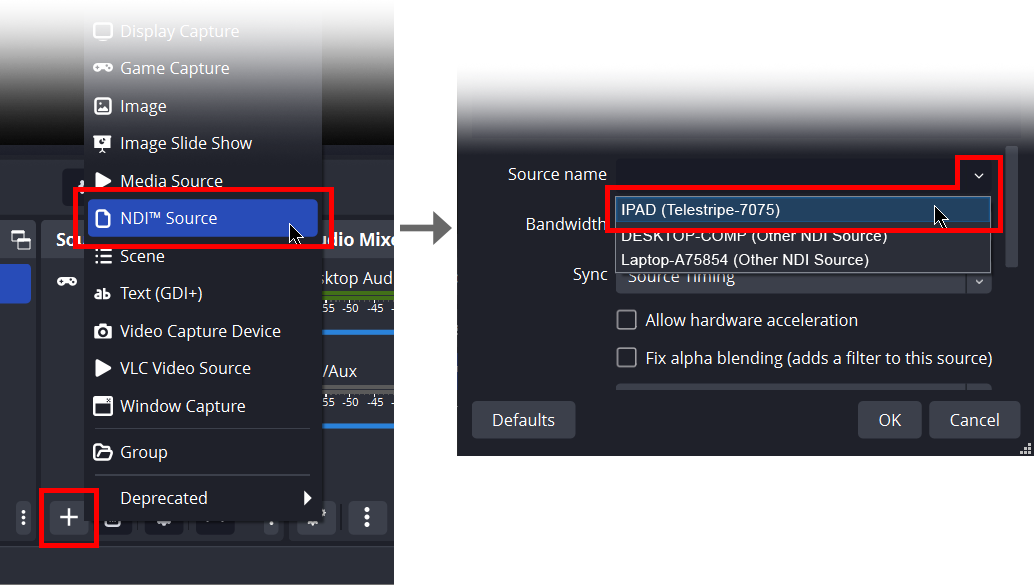Open the Source name dropdown arrow
This screenshot has height=585, width=1034.
point(979,175)
